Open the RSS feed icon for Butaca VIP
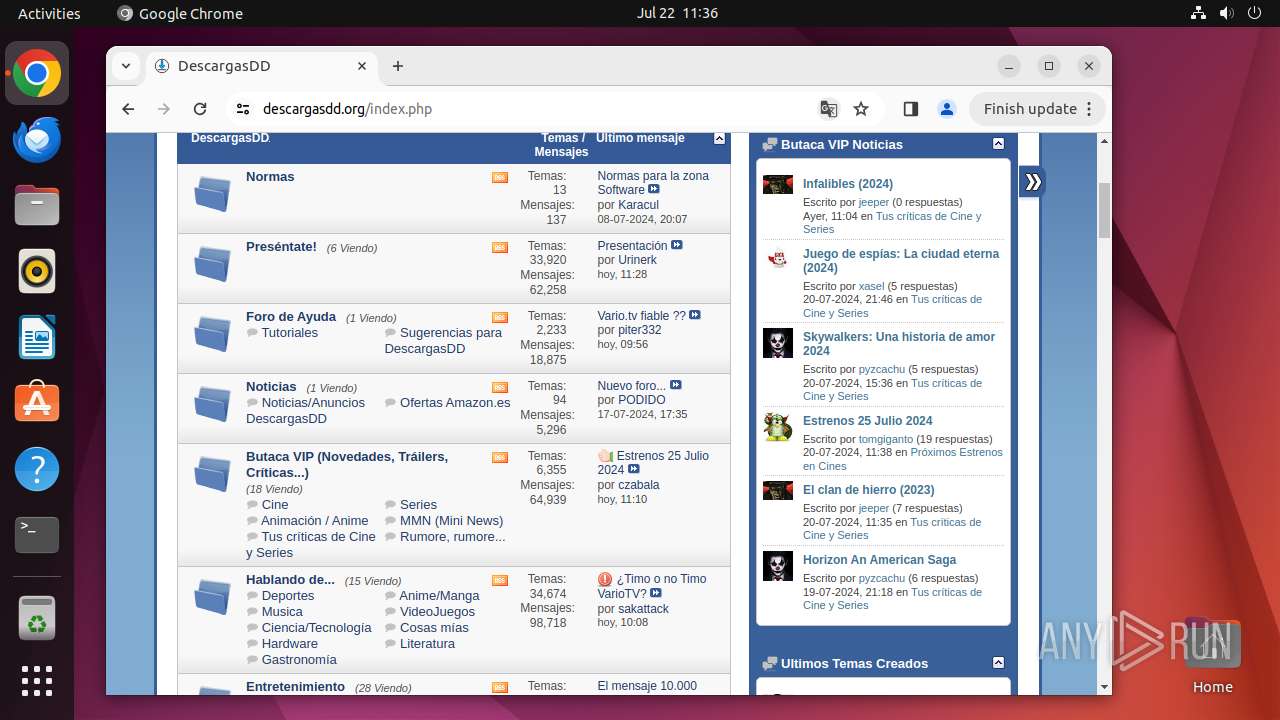Image resolution: width=1280 pixels, height=720 pixels. [500, 457]
